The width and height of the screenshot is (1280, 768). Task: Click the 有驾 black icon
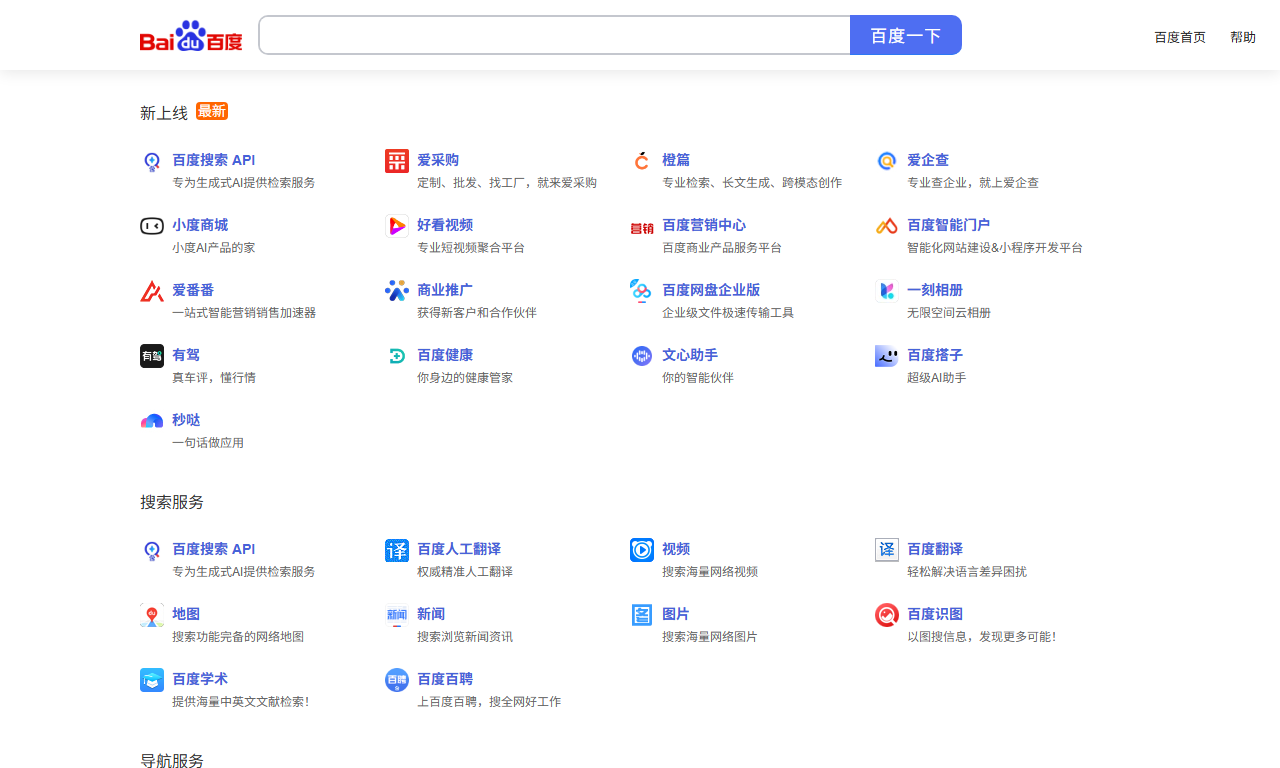(152, 356)
